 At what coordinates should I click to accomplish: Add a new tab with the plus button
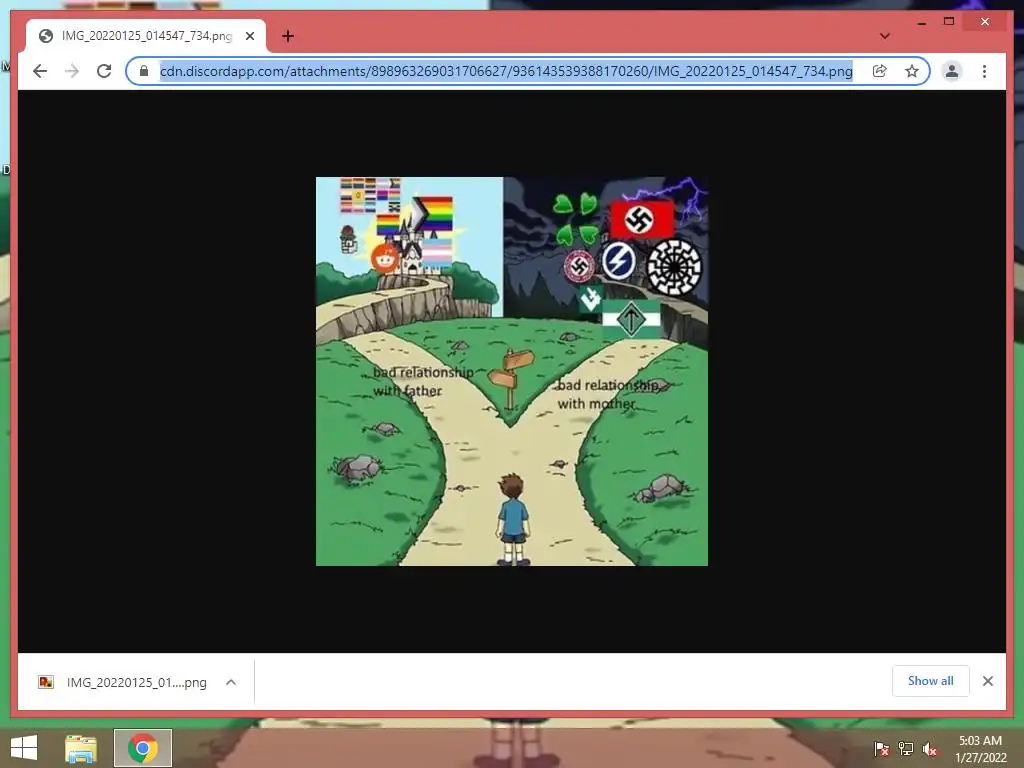(288, 36)
